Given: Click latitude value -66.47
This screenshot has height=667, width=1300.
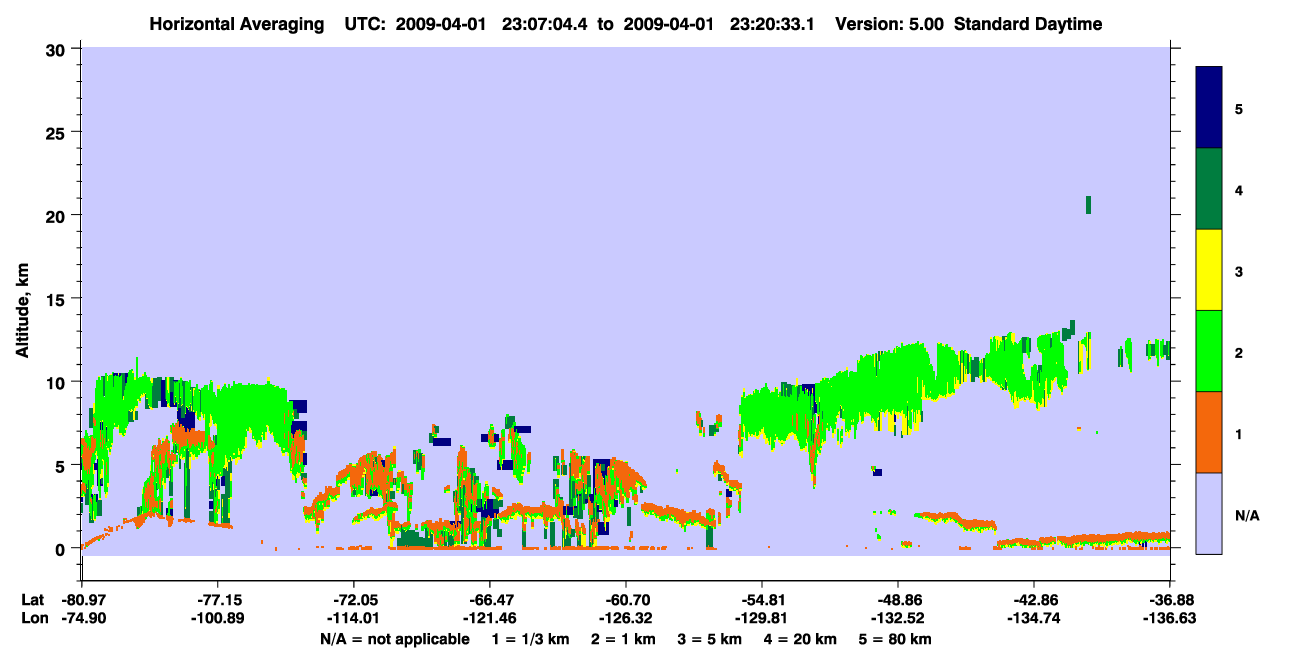Looking at the screenshot, I should [489, 600].
